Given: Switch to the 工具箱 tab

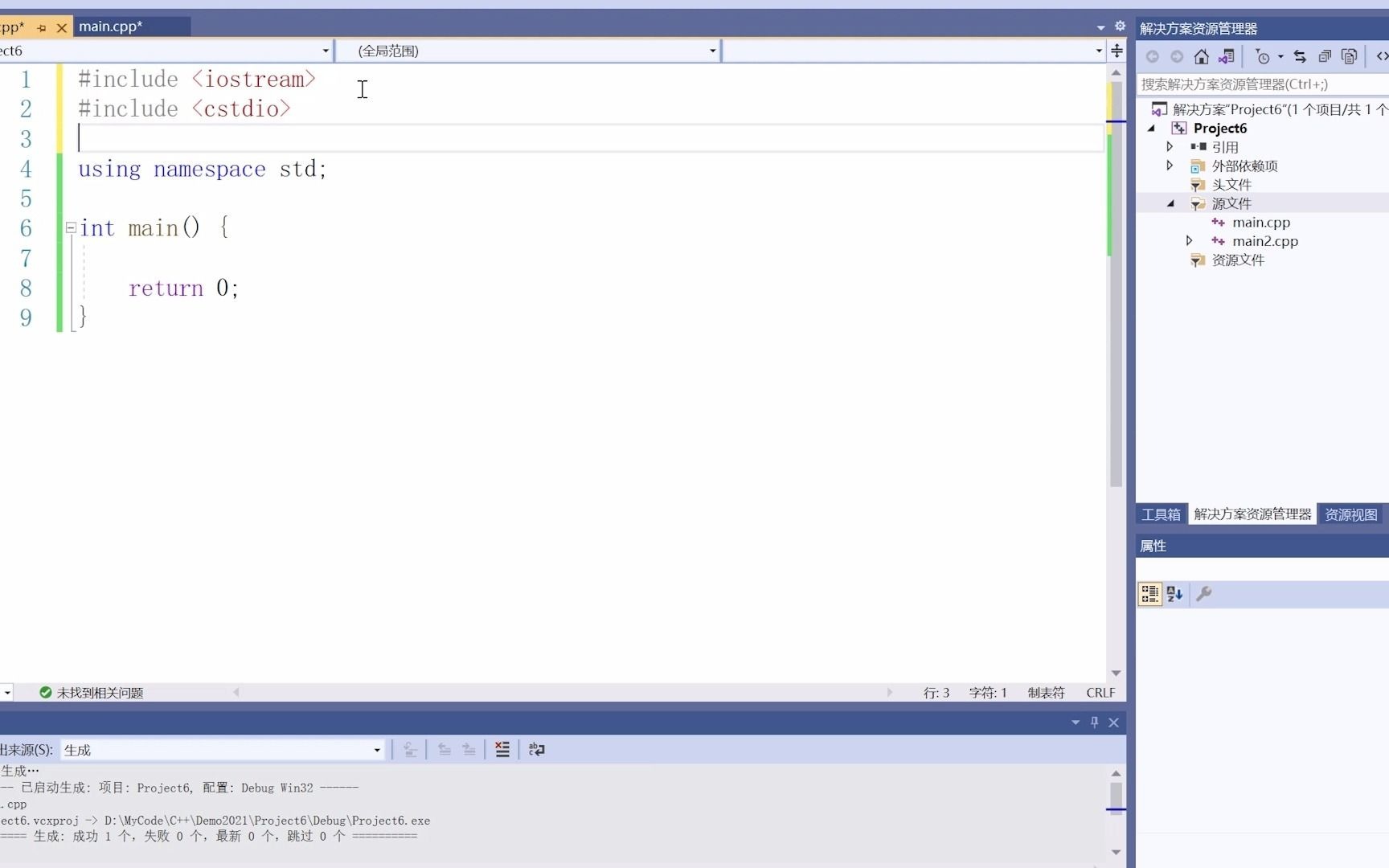Looking at the screenshot, I should pos(1161,514).
